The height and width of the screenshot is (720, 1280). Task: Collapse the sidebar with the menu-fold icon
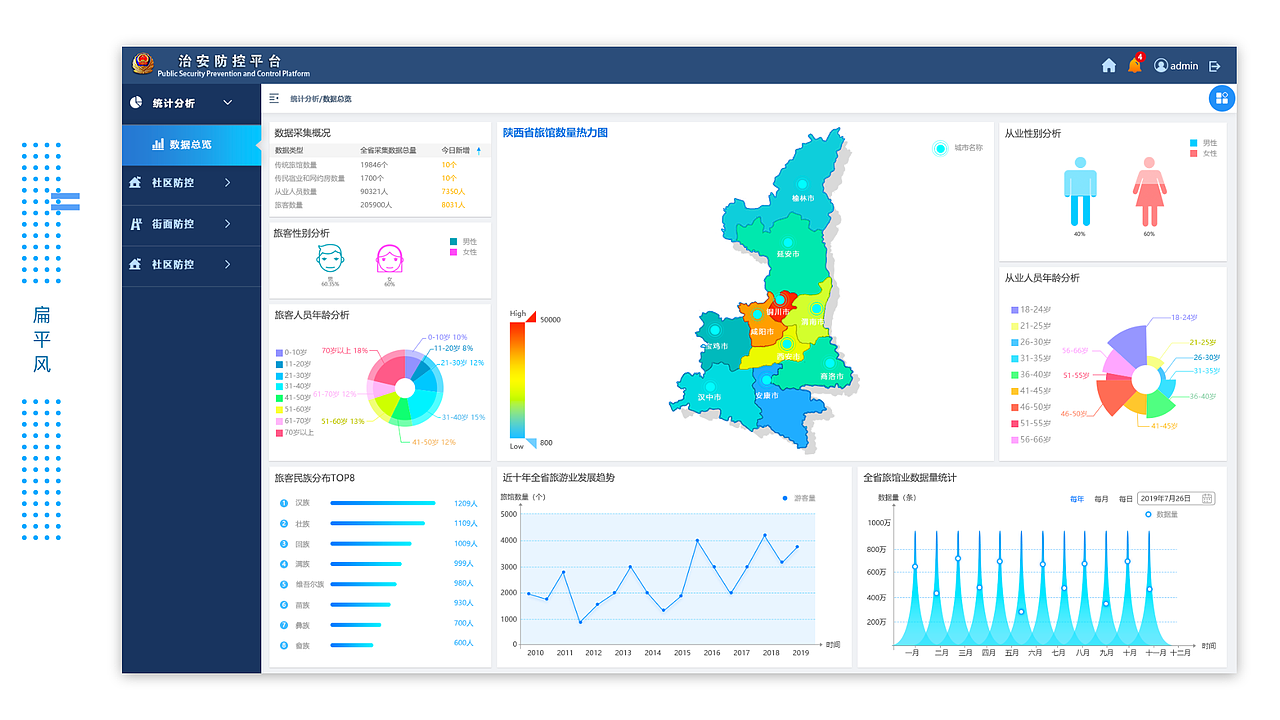274,98
